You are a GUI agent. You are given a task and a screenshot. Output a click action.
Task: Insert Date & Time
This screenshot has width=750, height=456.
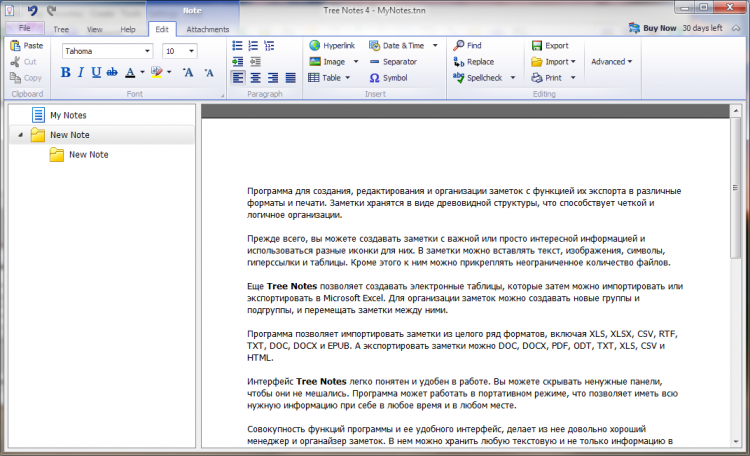point(397,45)
